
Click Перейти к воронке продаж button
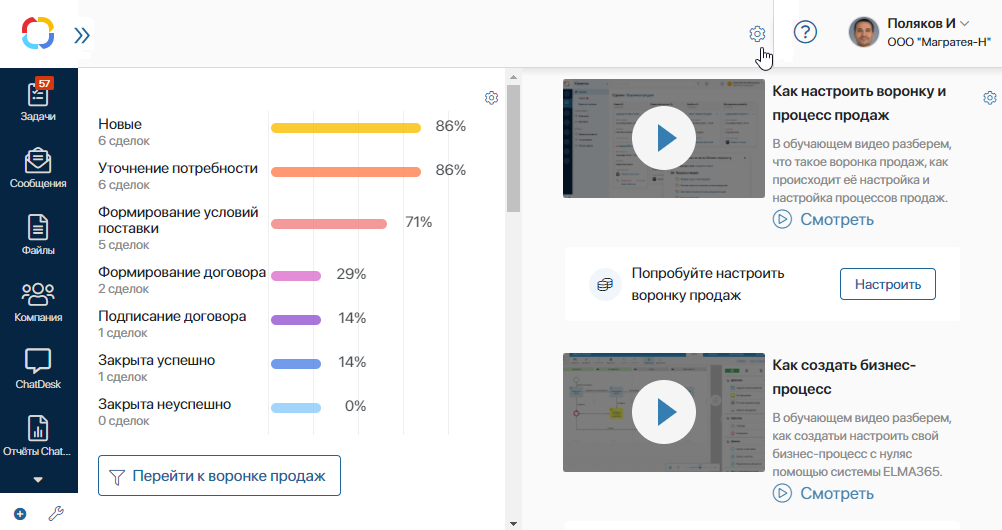click(x=219, y=476)
